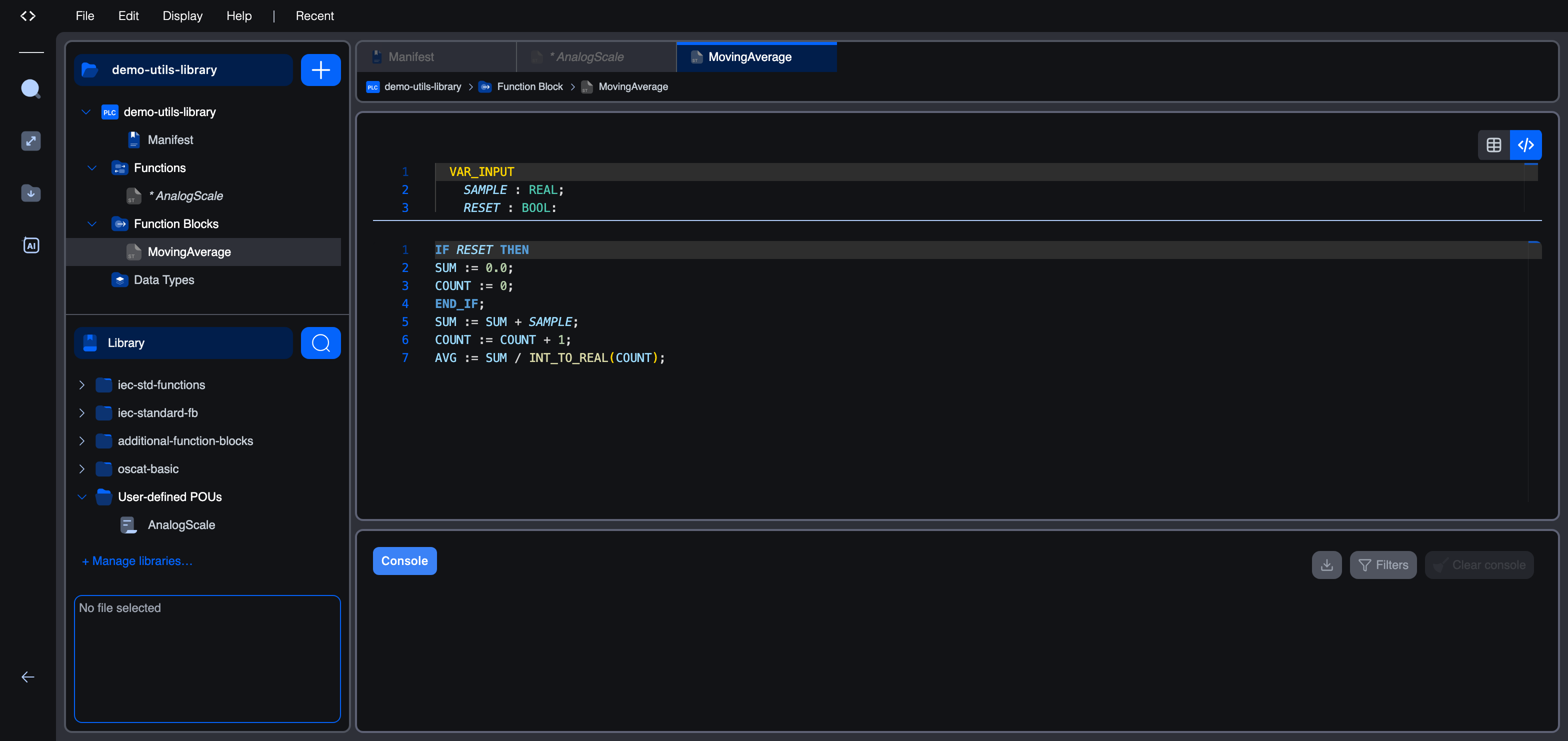Open the search icon in the sidebar
The width and height of the screenshot is (1568, 741).
[30, 89]
